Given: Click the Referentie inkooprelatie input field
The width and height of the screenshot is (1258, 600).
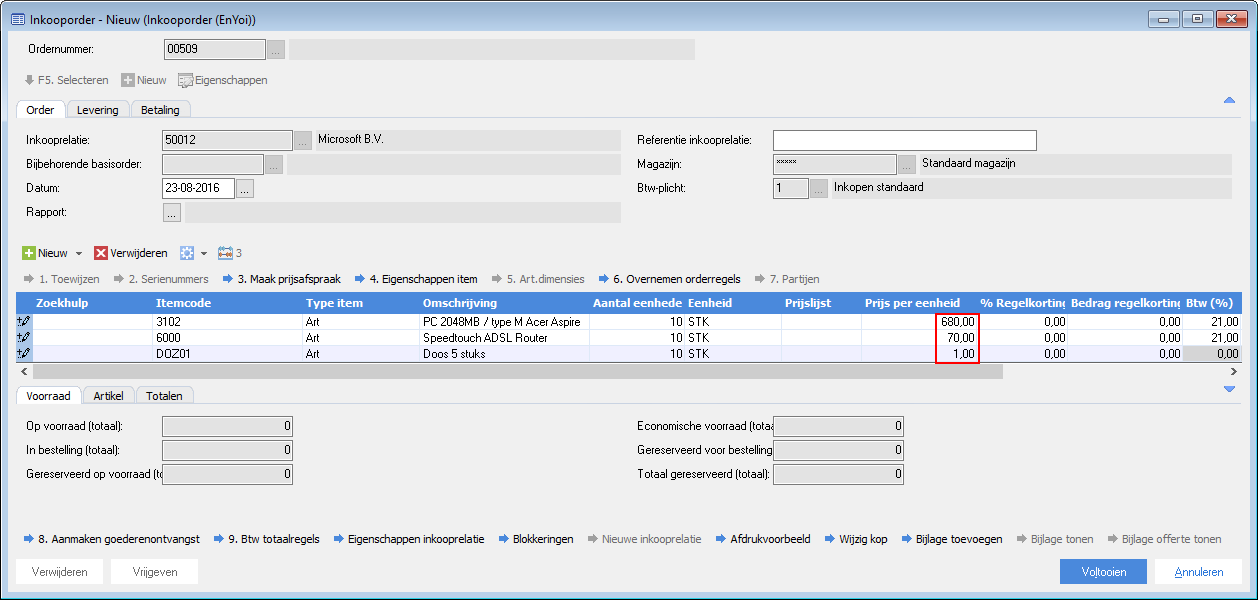Looking at the screenshot, I should (x=905, y=140).
